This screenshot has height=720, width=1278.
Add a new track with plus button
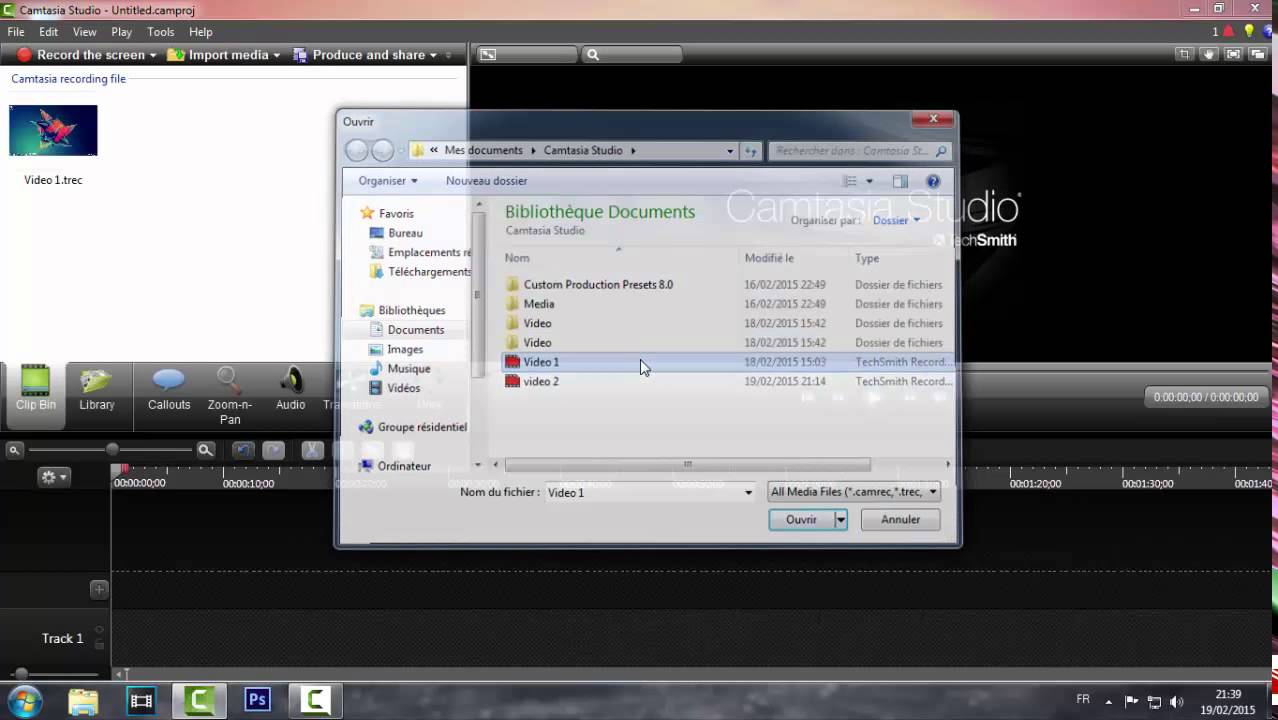99,589
